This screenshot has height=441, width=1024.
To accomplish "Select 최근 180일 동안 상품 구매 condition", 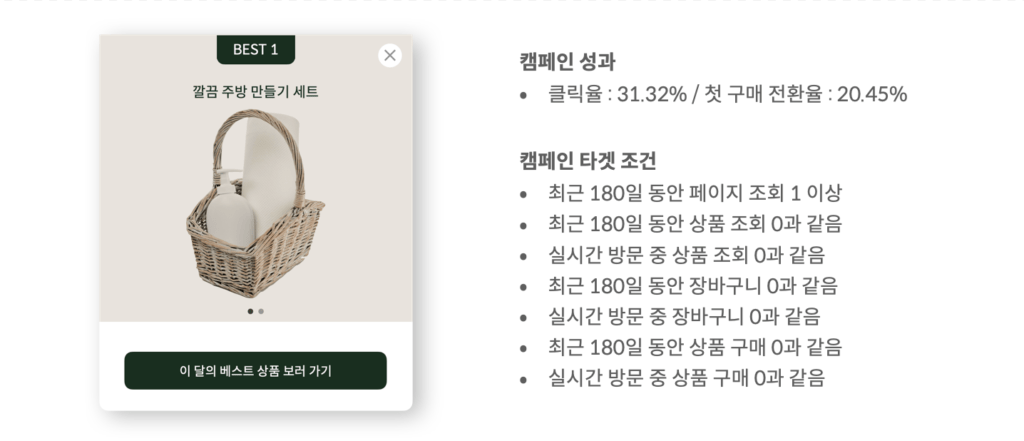I will coord(695,347).
